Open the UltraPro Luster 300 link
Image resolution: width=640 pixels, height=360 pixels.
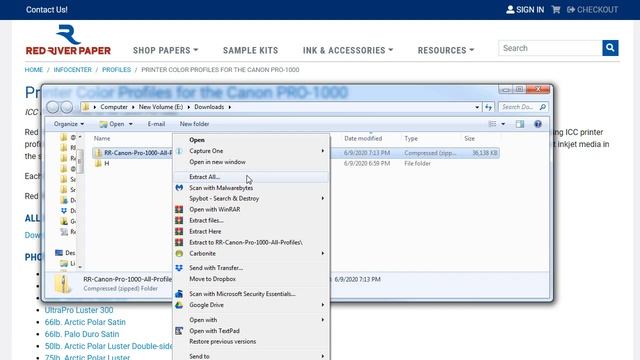(79, 310)
